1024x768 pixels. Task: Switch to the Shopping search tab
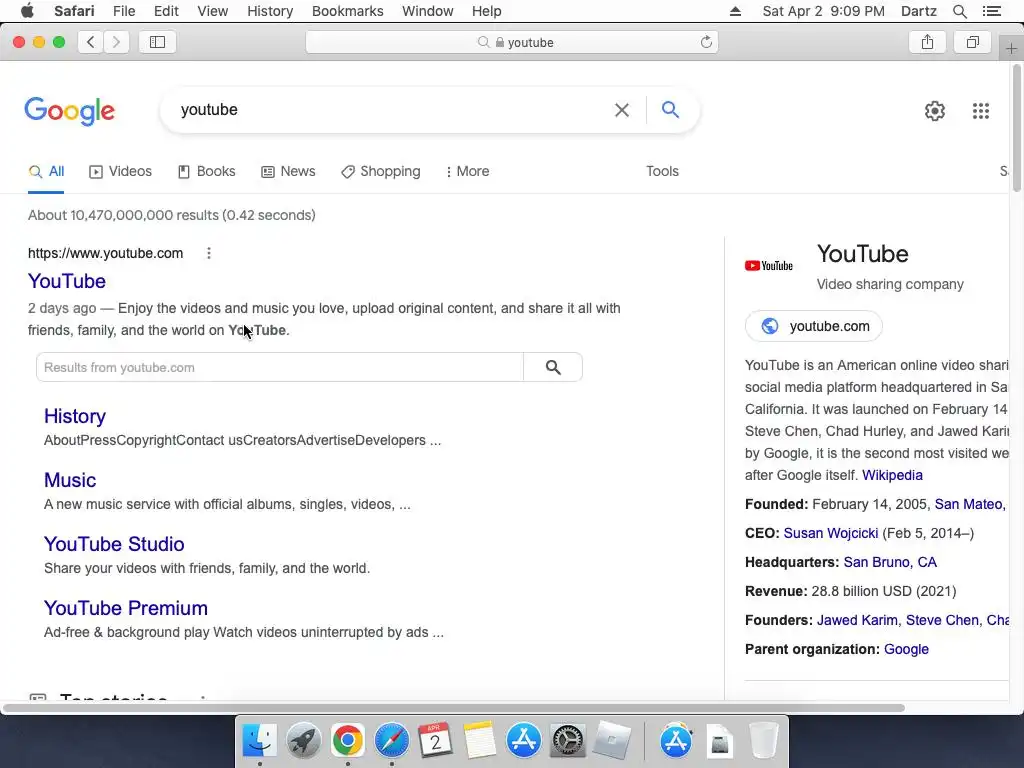point(381,172)
